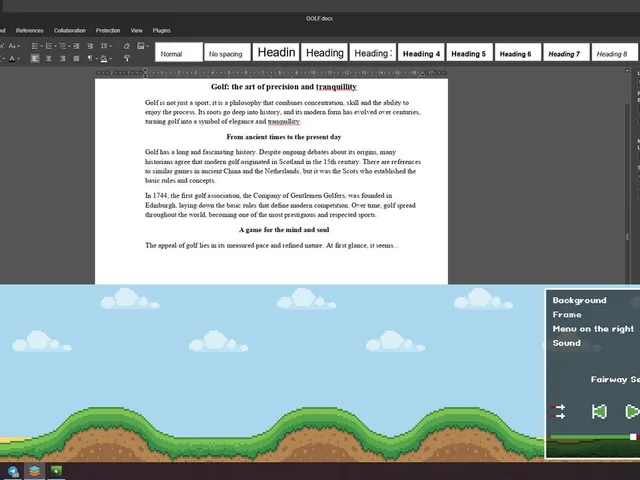Image resolution: width=640 pixels, height=480 pixels.
Task: Click the horizontal ruler above the page
Action: pyautogui.click(x=271, y=73)
